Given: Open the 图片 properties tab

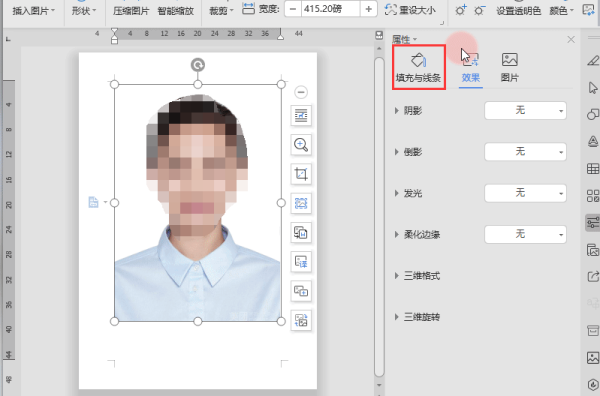Looking at the screenshot, I should (x=509, y=68).
